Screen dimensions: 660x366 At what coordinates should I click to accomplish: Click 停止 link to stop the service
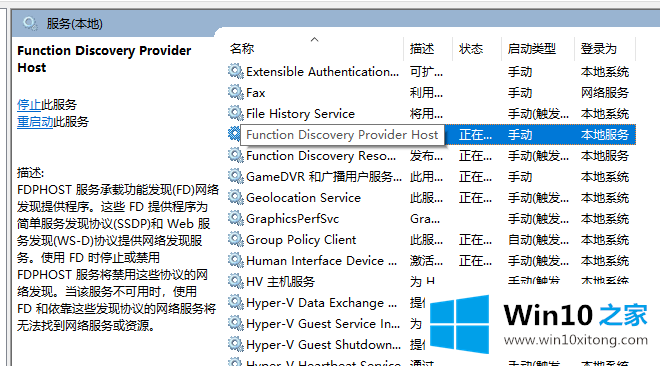click(29, 104)
